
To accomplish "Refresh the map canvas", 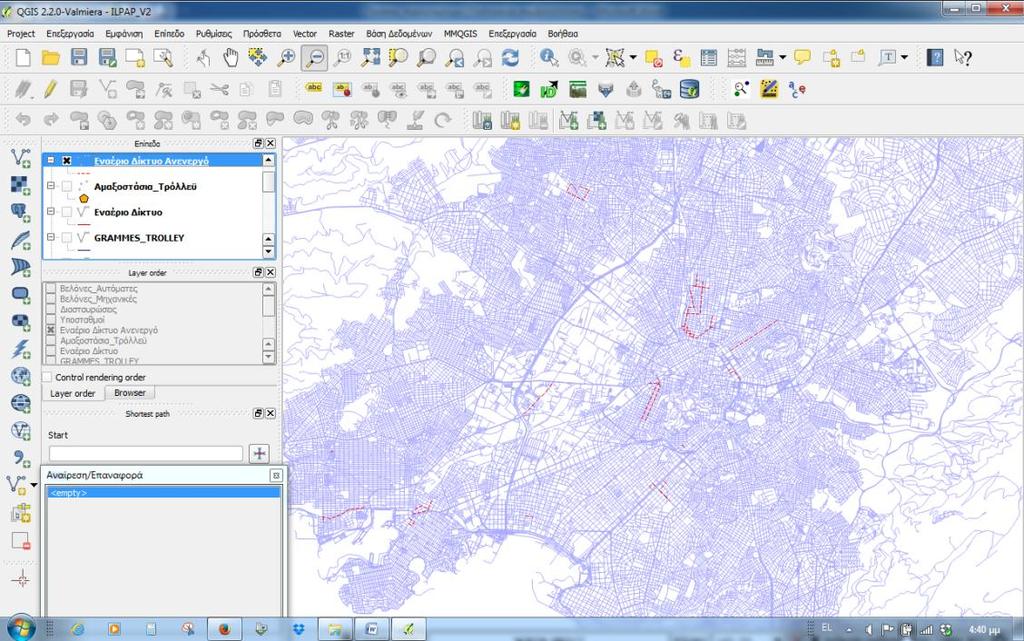I will coord(510,57).
